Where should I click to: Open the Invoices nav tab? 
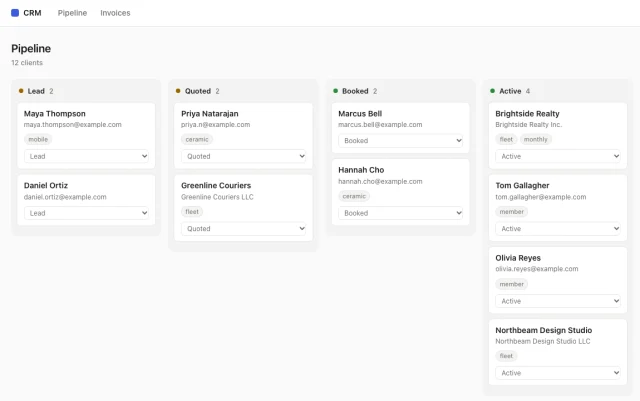pyautogui.click(x=115, y=13)
